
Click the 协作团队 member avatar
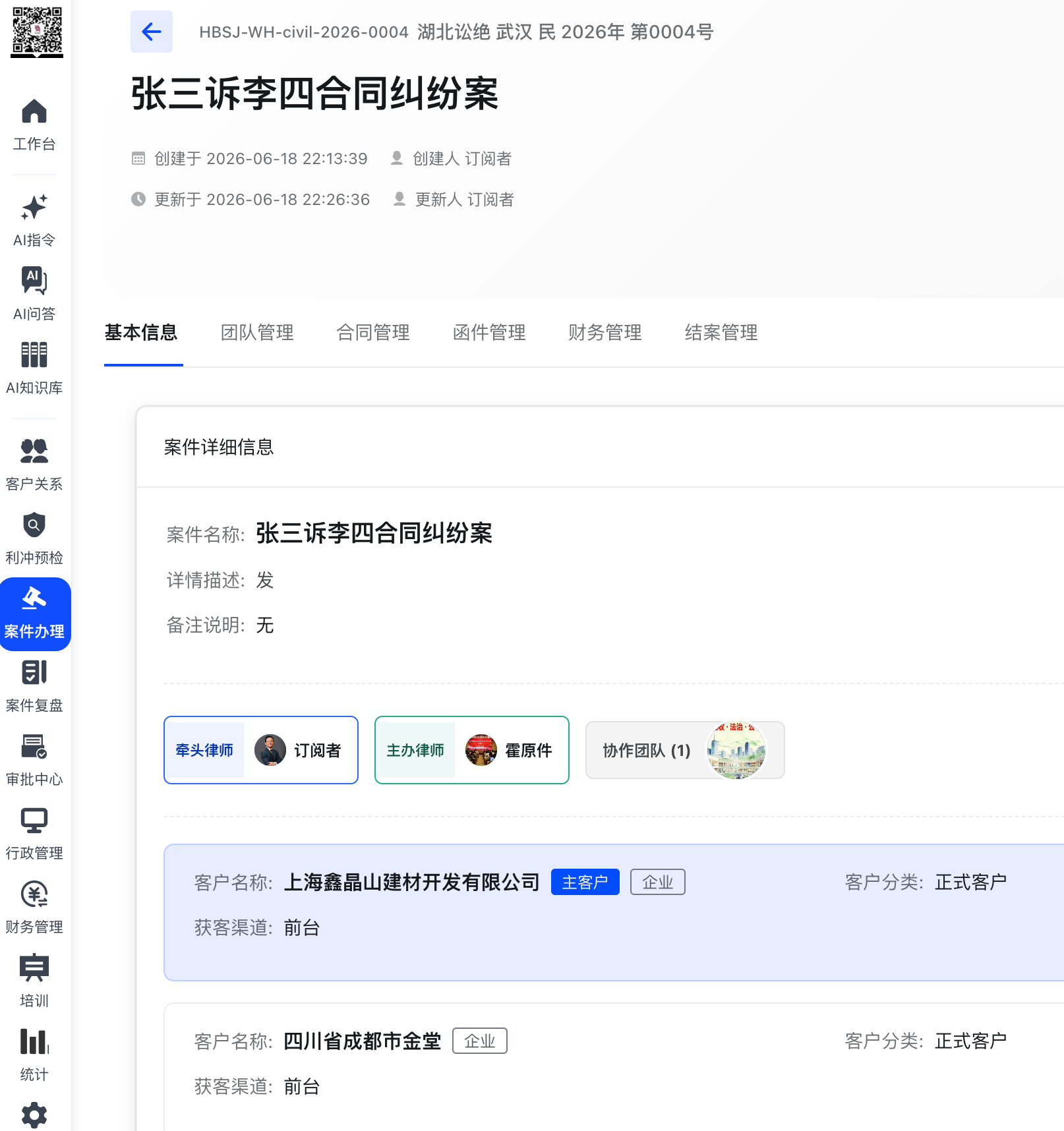(x=736, y=750)
